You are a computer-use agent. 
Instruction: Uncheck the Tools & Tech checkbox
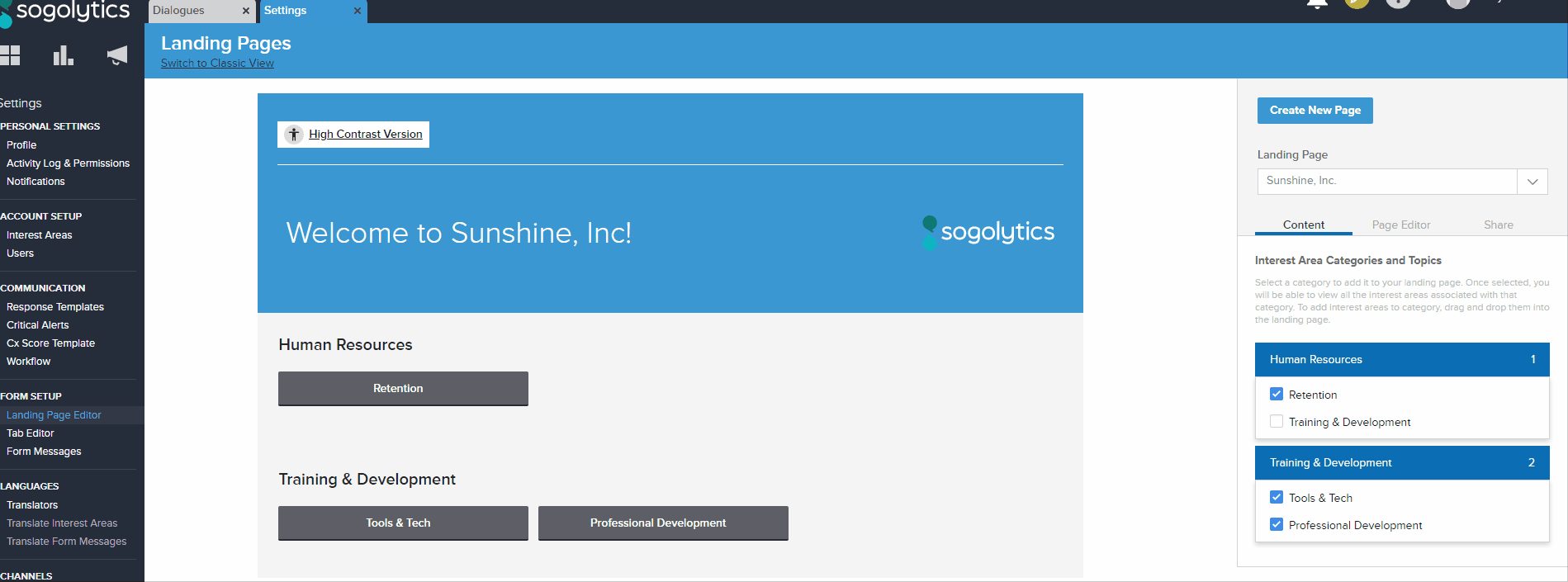coord(1277,498)
